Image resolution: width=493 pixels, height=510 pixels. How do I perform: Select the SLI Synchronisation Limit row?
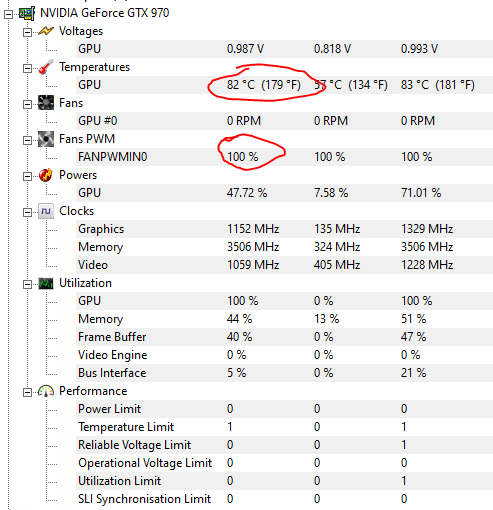click(x=284, y=499)
